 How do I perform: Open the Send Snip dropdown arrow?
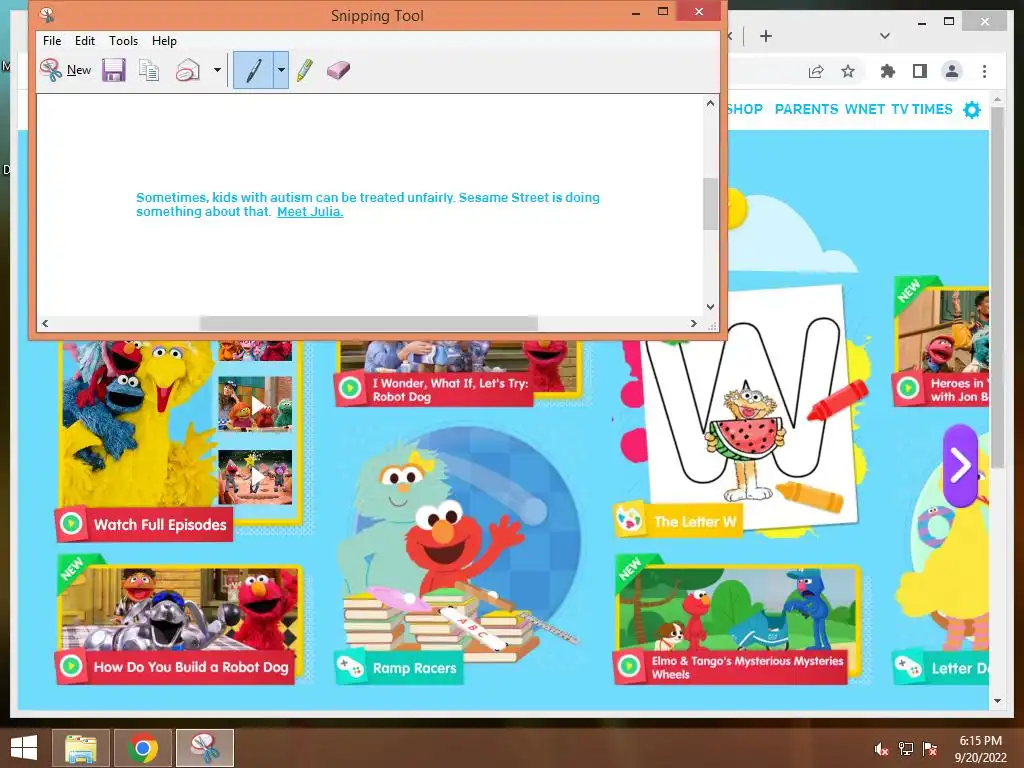tap(217, 70)
